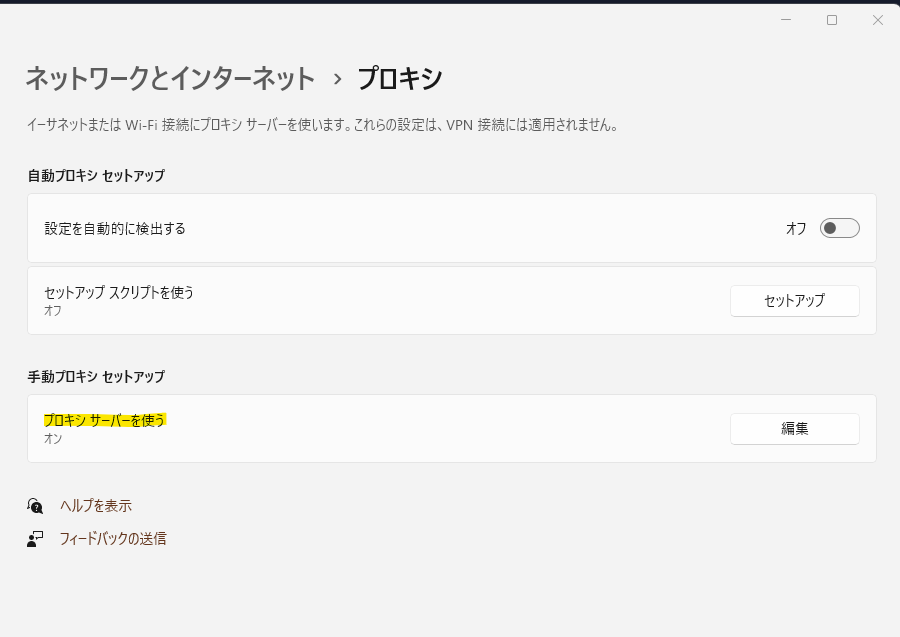Image resolution: width=900 pixels, height=637 pixels.
Task: Click the オフ label beside the detect-settings switch
Action: coord(797,228)
